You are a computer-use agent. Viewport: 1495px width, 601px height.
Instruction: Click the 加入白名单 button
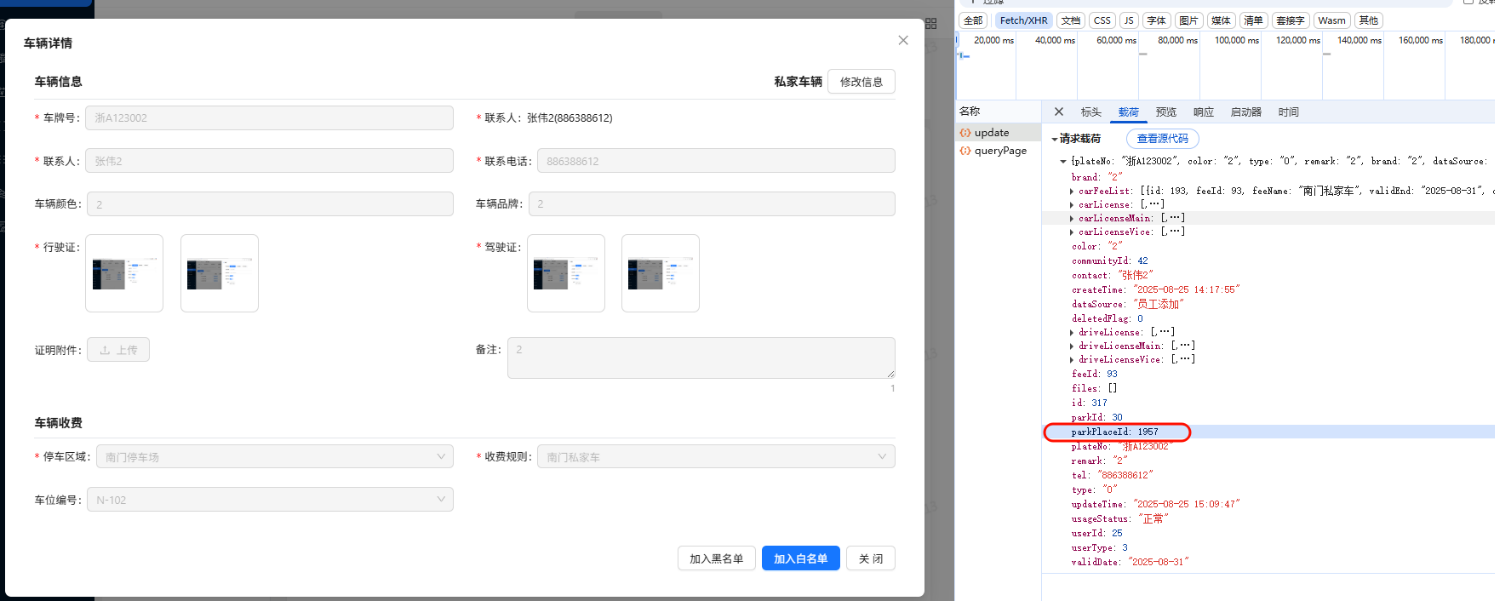click(800, 558)
